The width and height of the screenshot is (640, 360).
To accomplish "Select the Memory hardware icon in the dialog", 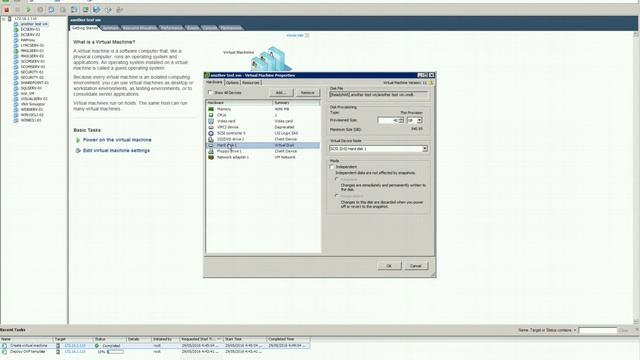I will point(211,109).
